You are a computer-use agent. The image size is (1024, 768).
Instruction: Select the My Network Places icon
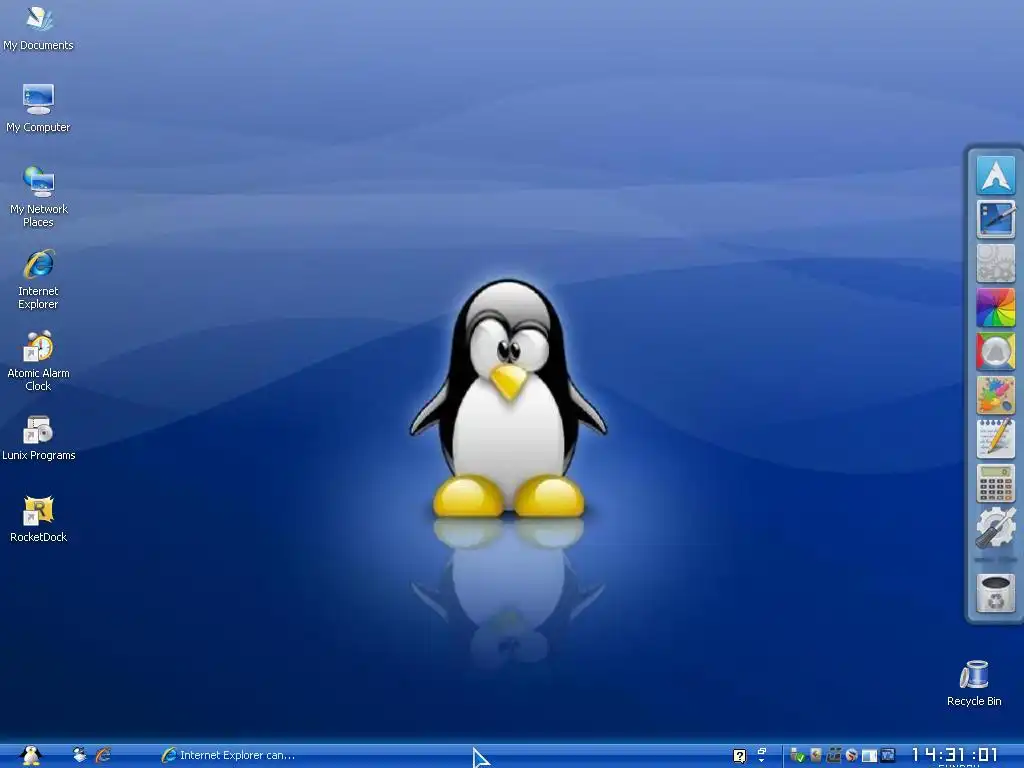click(x=39, y=197)
